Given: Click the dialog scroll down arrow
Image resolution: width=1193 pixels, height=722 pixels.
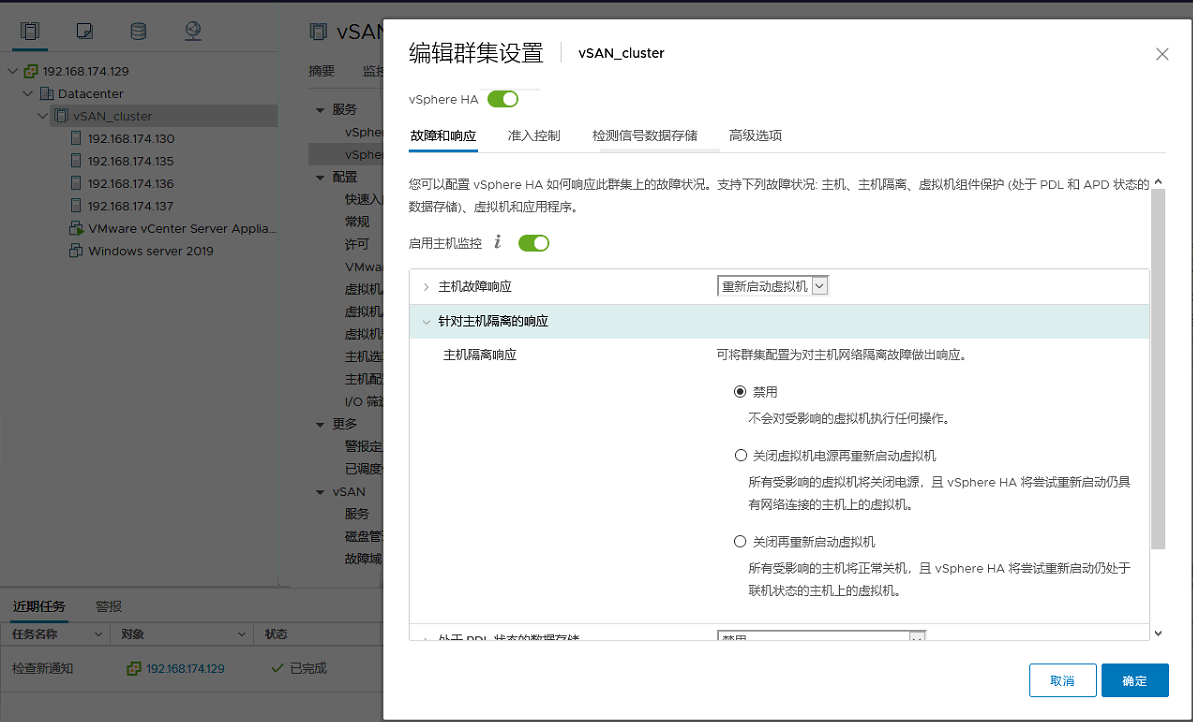Looking at the screenshot, I should 1158,633.
